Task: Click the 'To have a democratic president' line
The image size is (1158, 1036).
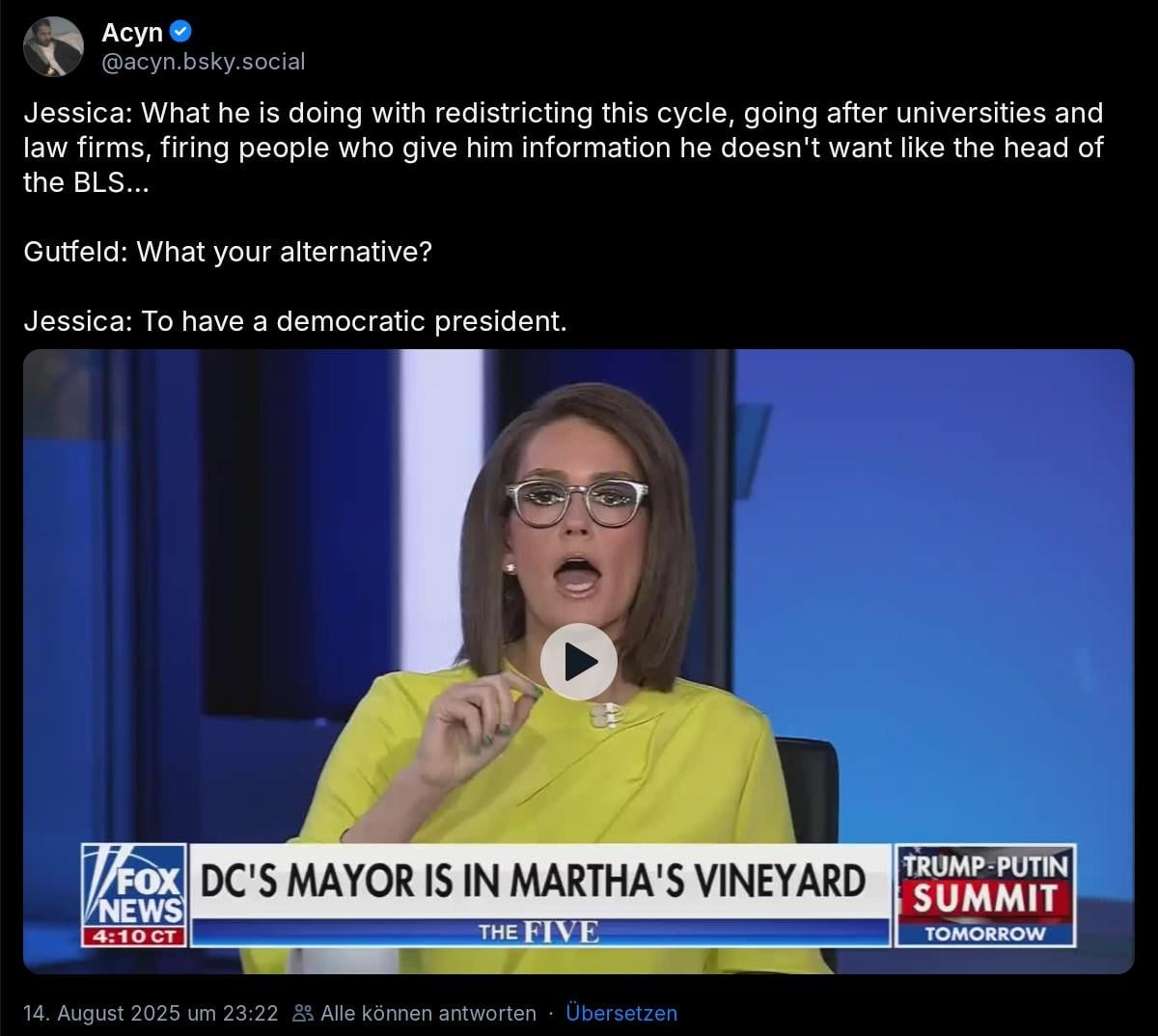Action: 295,321
